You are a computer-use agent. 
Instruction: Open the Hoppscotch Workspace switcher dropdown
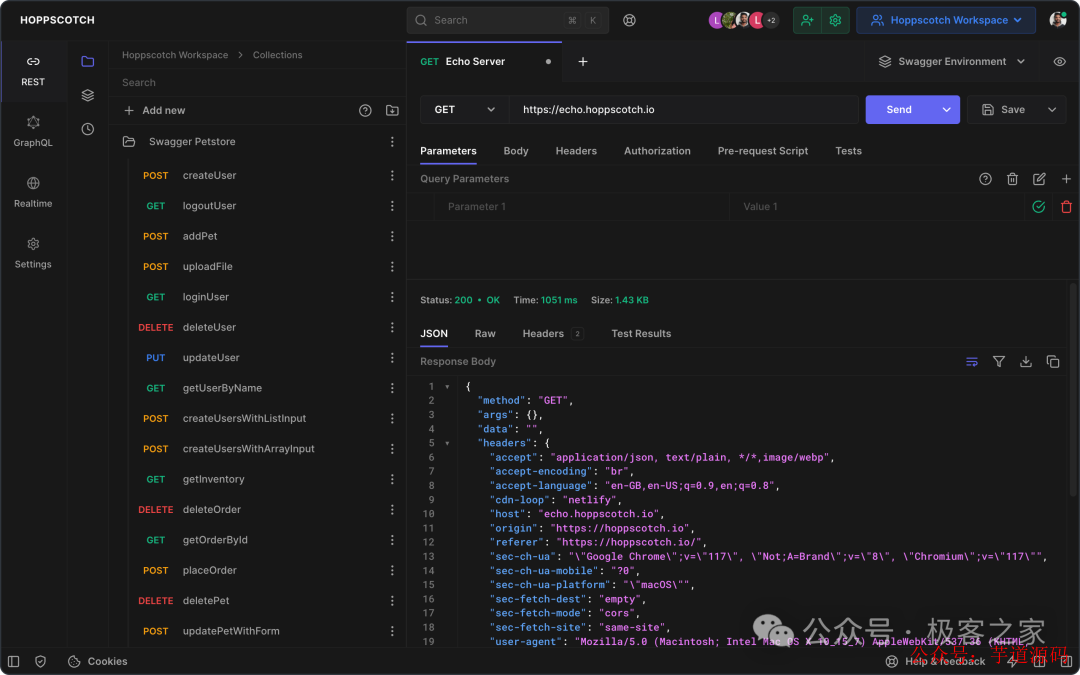point(946,21)
